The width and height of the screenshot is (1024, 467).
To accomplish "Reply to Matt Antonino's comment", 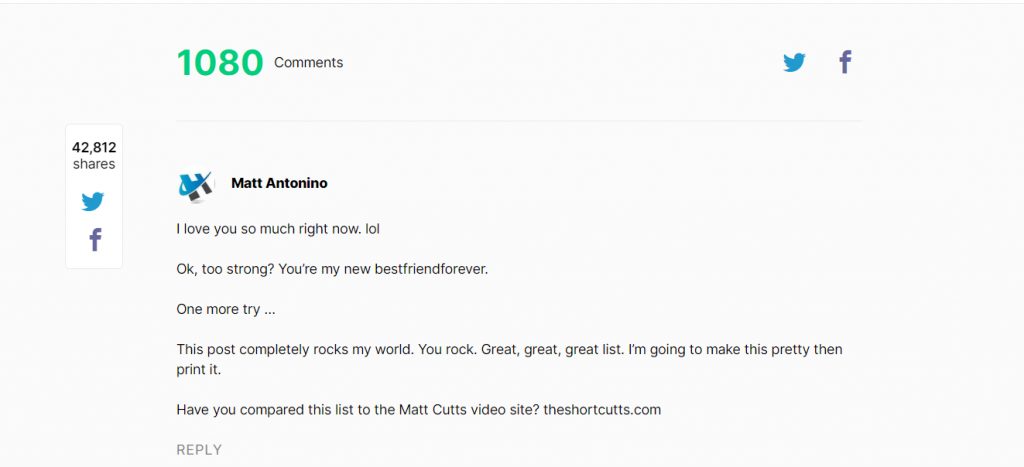I will 199,449.
